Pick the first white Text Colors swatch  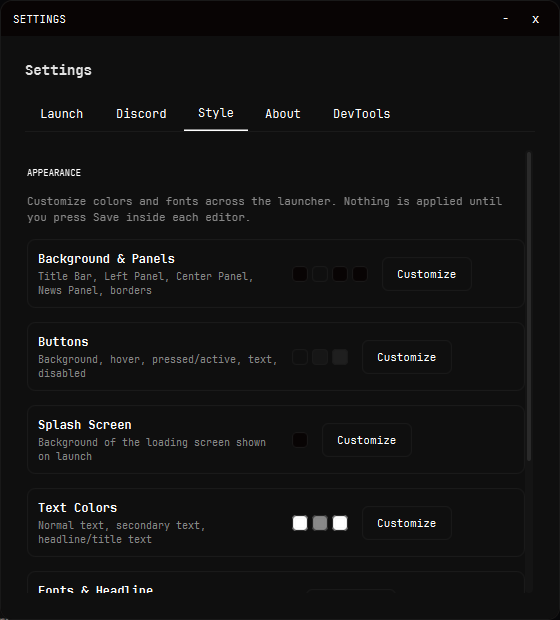pos(300,523)
